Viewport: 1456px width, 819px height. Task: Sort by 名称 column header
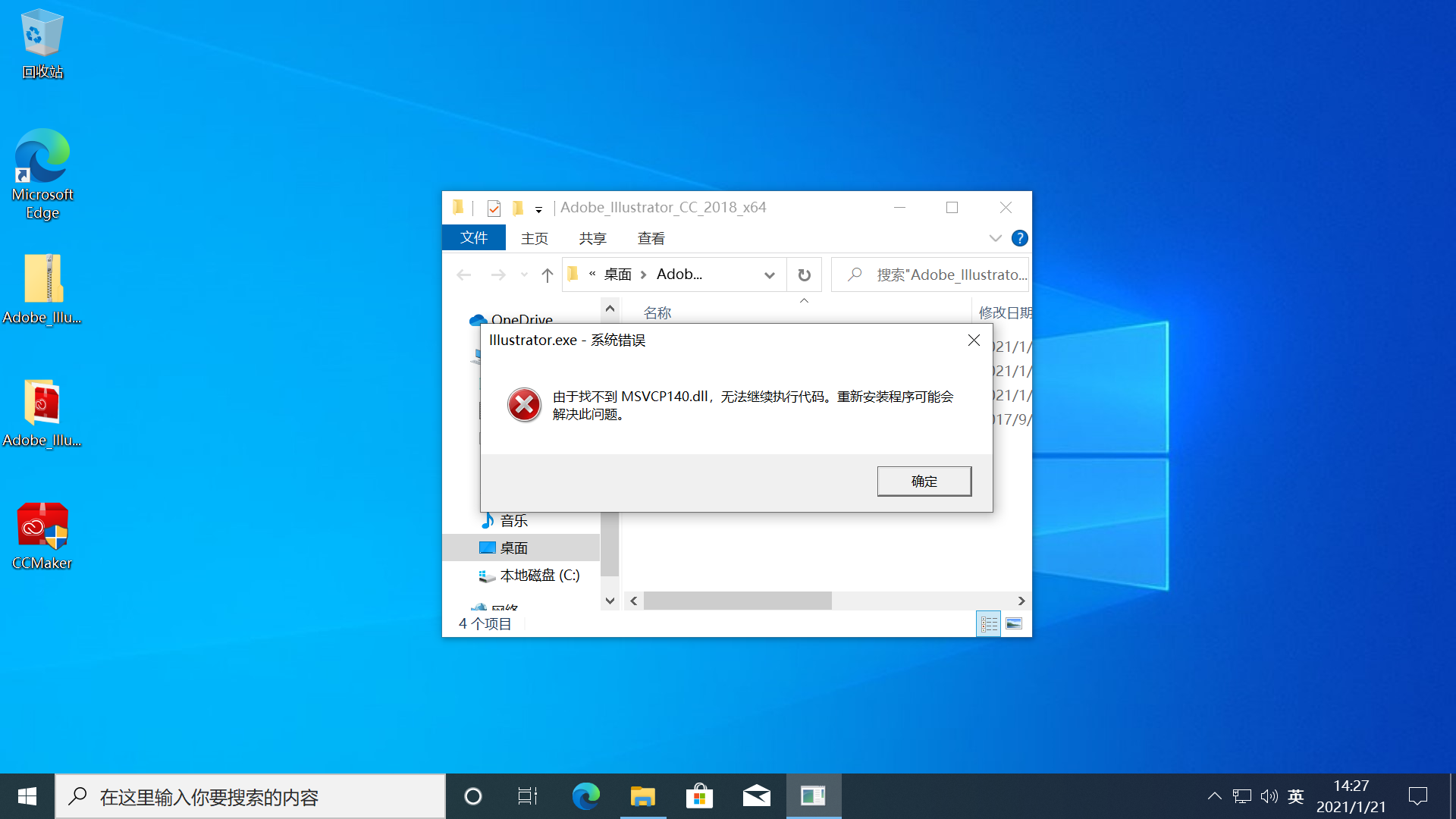tap(657, 312)
